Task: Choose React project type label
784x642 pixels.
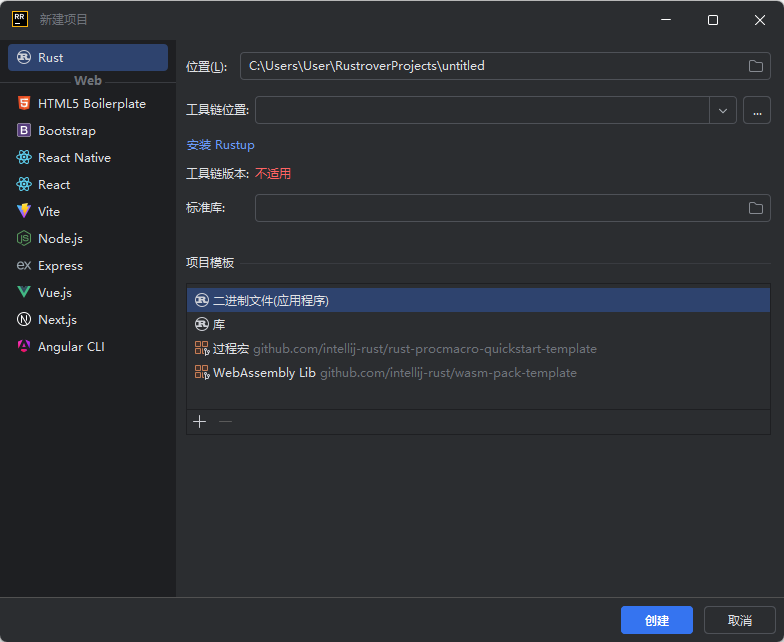Action: pyautogui.click(x=54, y=184)
